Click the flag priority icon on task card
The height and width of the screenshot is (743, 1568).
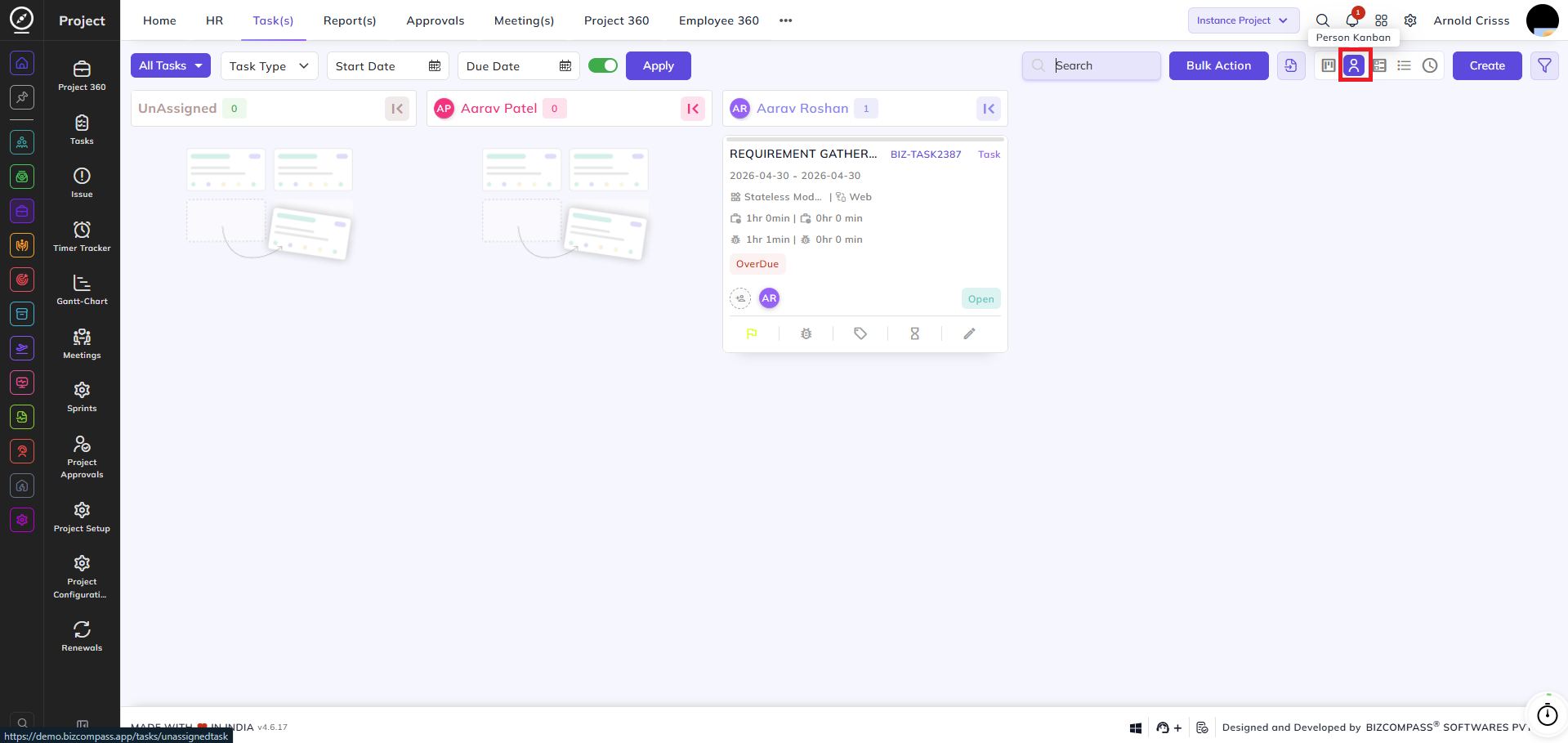(x=752, y=333)
